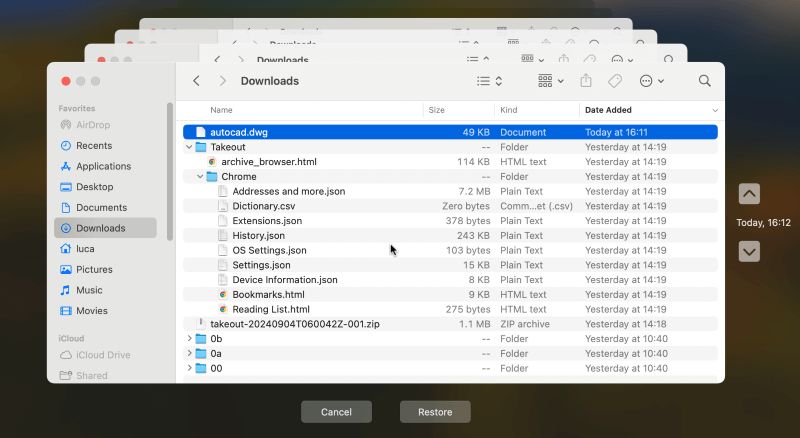
Task: Select the Extensions.json file
Action: (451, 221)
